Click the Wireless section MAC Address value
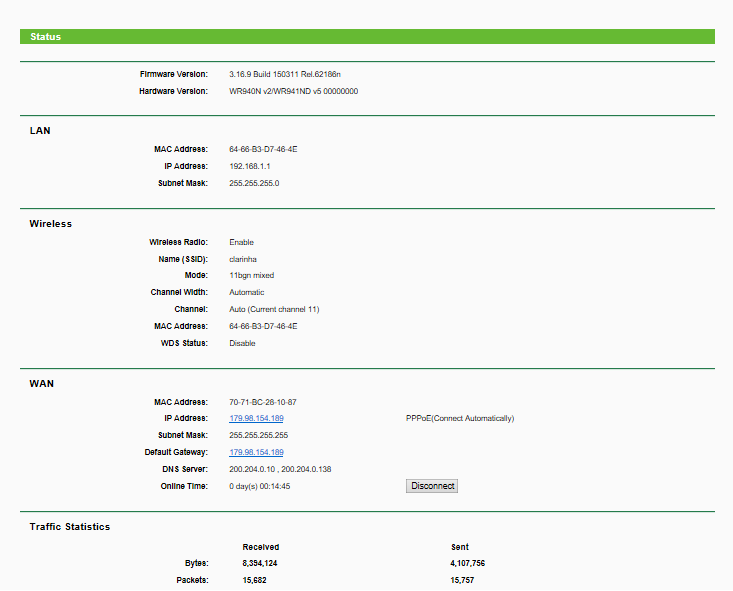This screenshot has height=591, width=733. coord(263,326)
